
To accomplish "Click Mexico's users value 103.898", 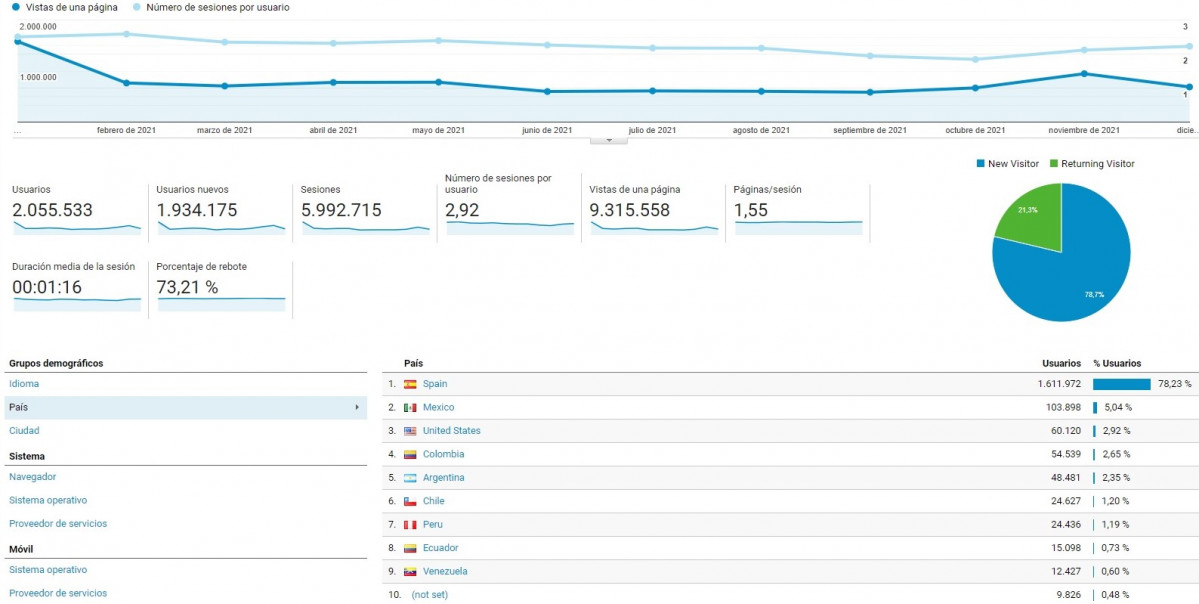I will (x=1063, y=408).
